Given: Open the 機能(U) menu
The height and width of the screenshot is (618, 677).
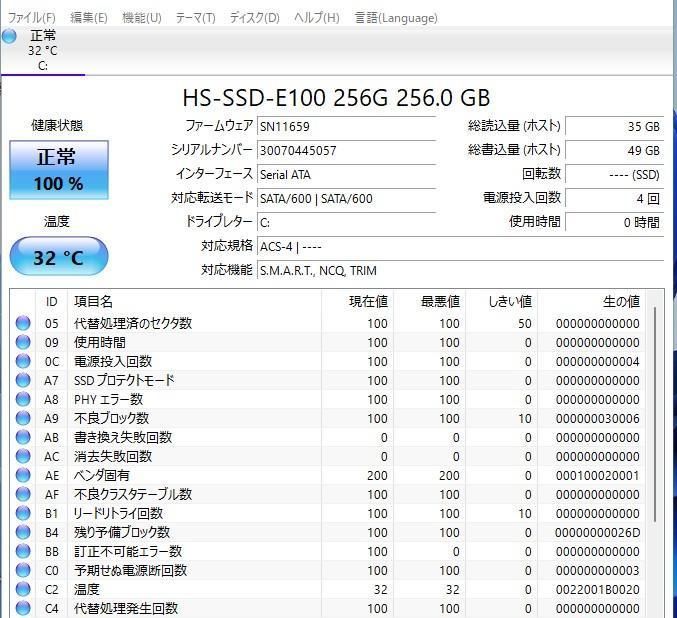Looking at the screenshot, I should pos(142,18).
